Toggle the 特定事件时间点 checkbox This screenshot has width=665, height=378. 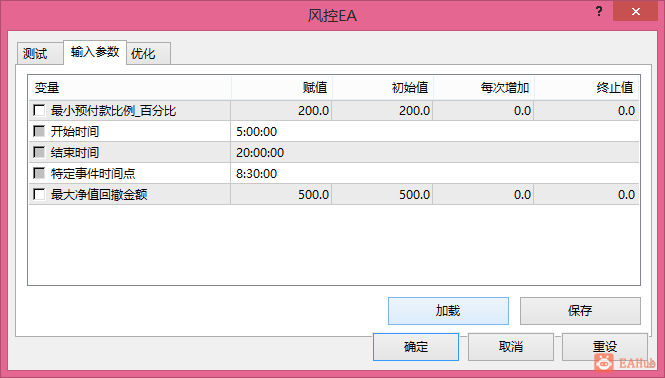click(x=39, y=173)
